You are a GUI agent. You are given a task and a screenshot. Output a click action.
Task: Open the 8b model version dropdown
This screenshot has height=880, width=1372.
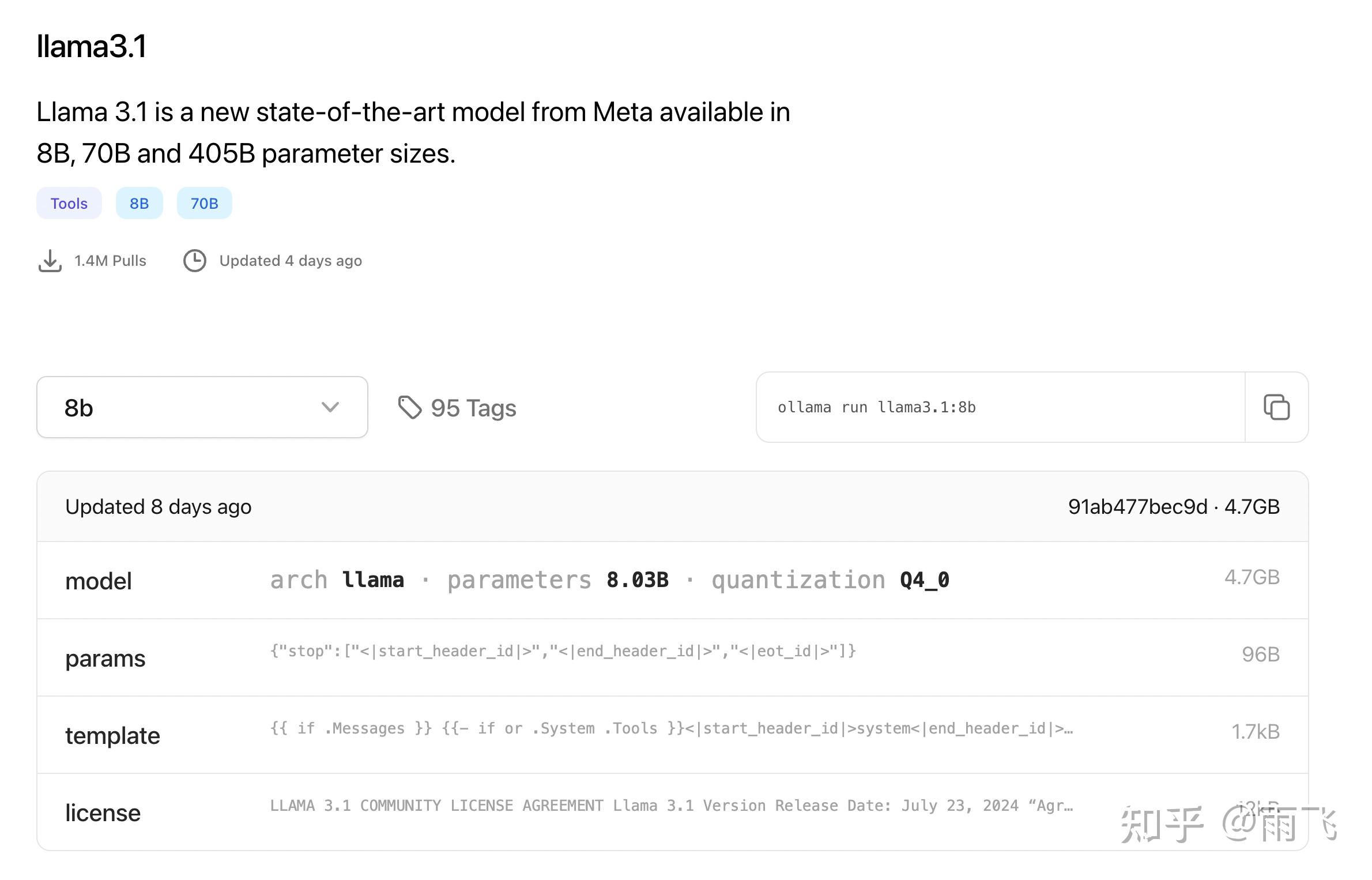pos(202,407)
